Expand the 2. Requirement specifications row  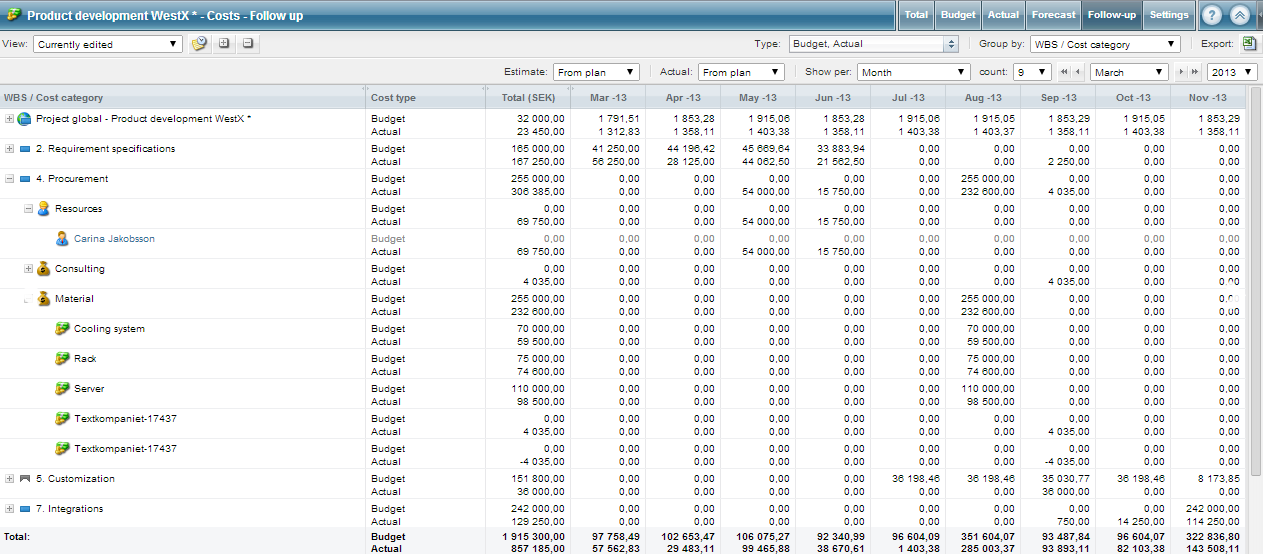10,149
